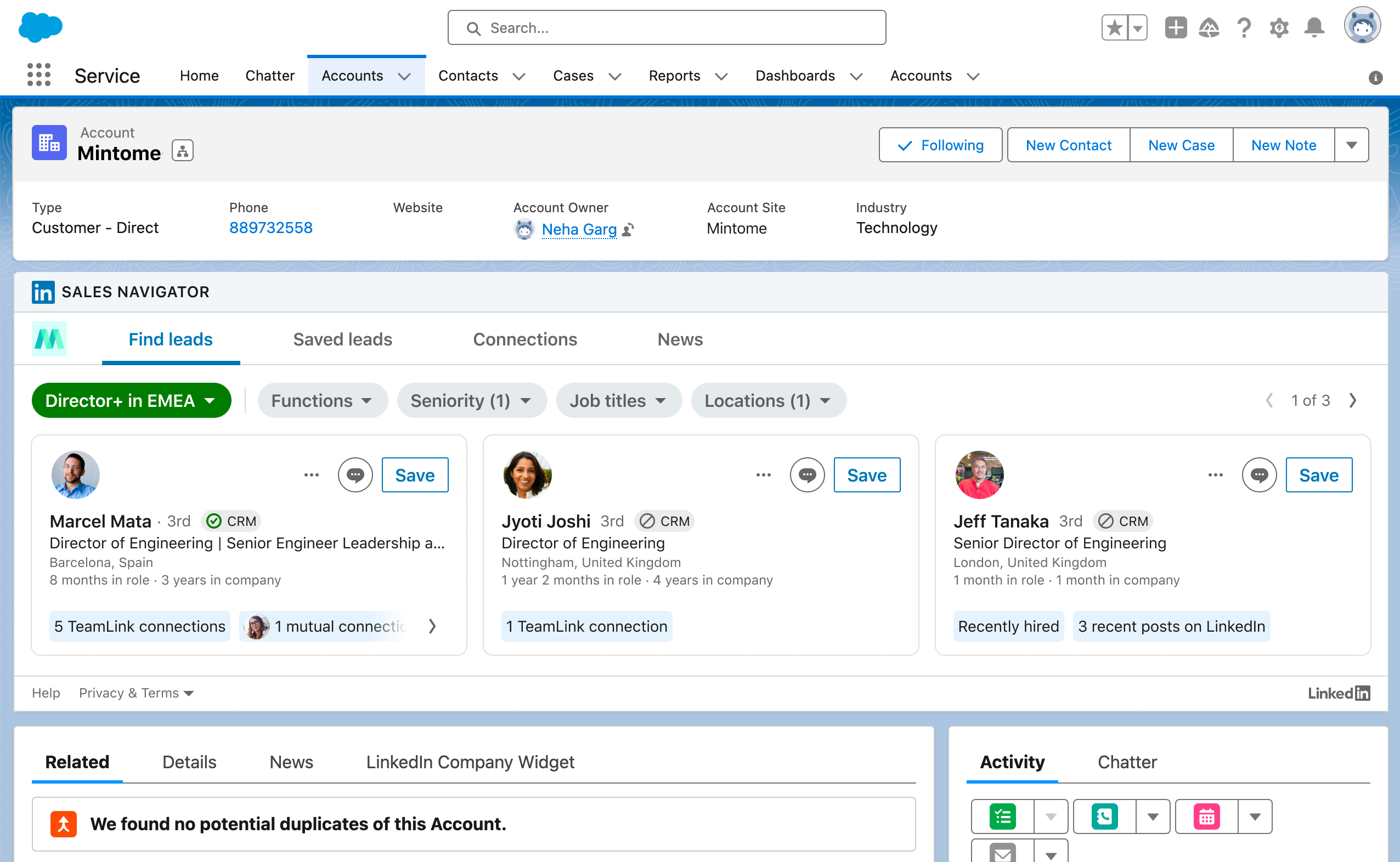Message Jeff Tanaka via chat icon
Image resolution: width=1400 pixels, height=862 pixels.
pos(1259,474)
